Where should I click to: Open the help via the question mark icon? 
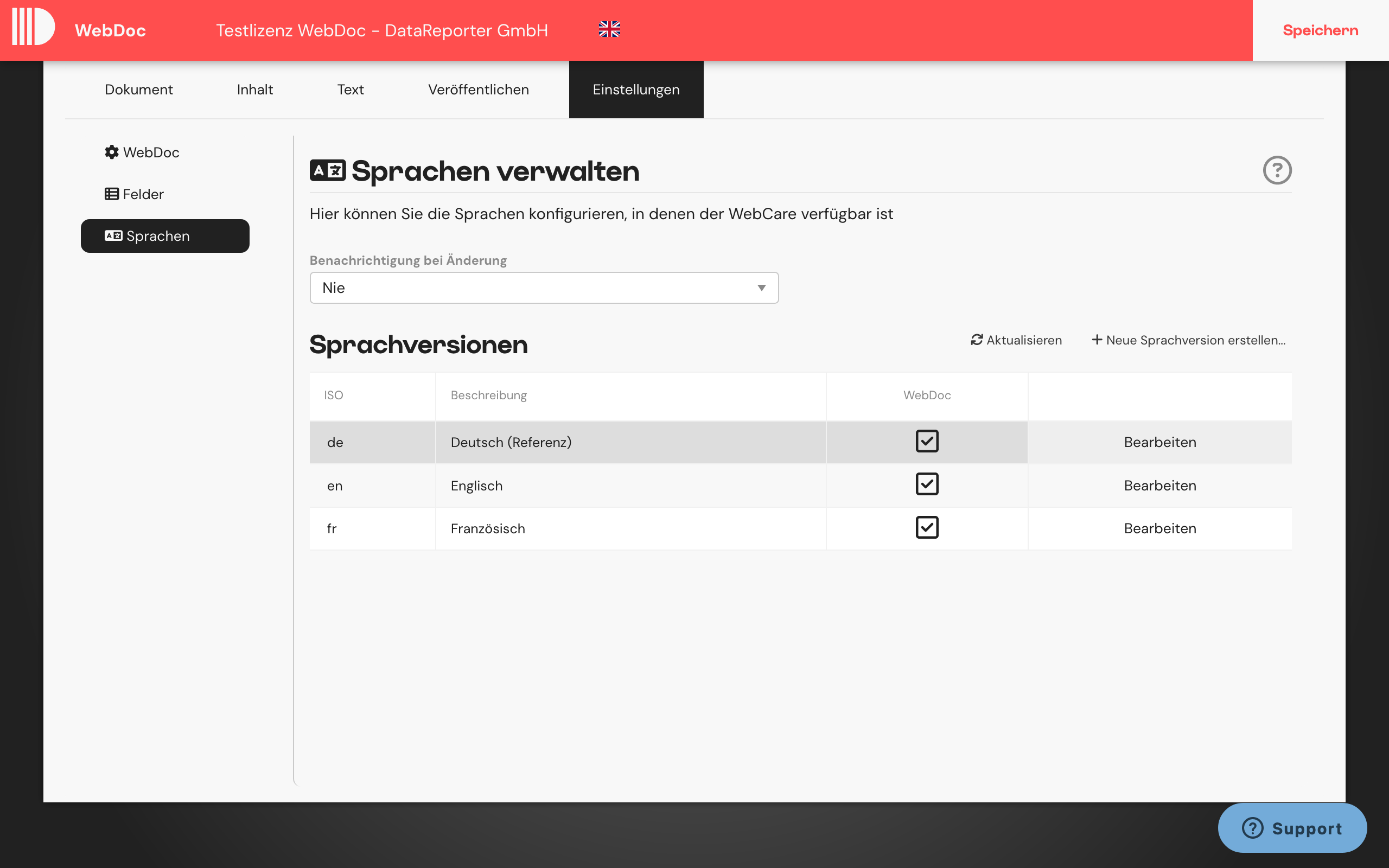pyautogui.click(x=1278, y=170)
